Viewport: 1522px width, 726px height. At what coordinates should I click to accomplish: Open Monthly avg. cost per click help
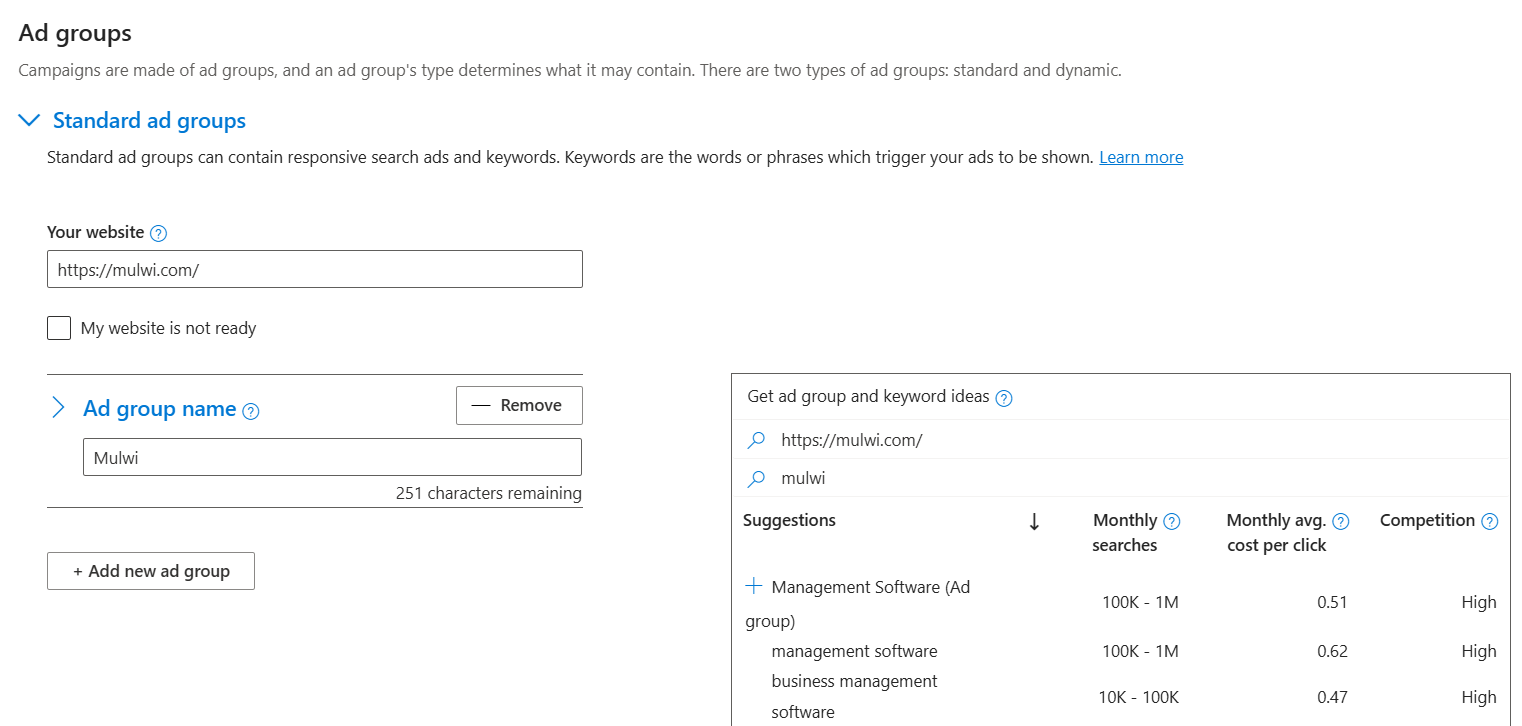point(1341,521)
